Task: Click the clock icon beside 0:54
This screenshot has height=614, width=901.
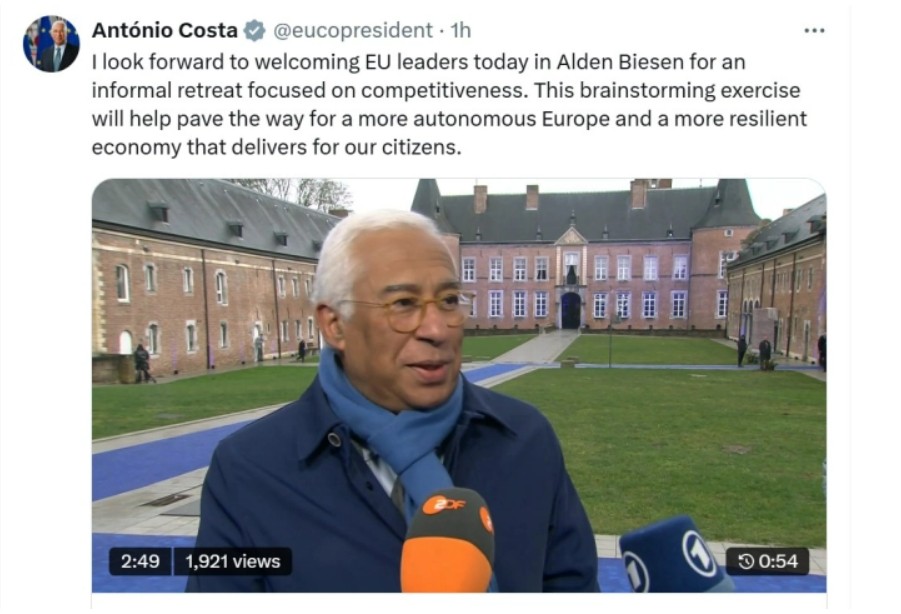Action: [745, 561]
